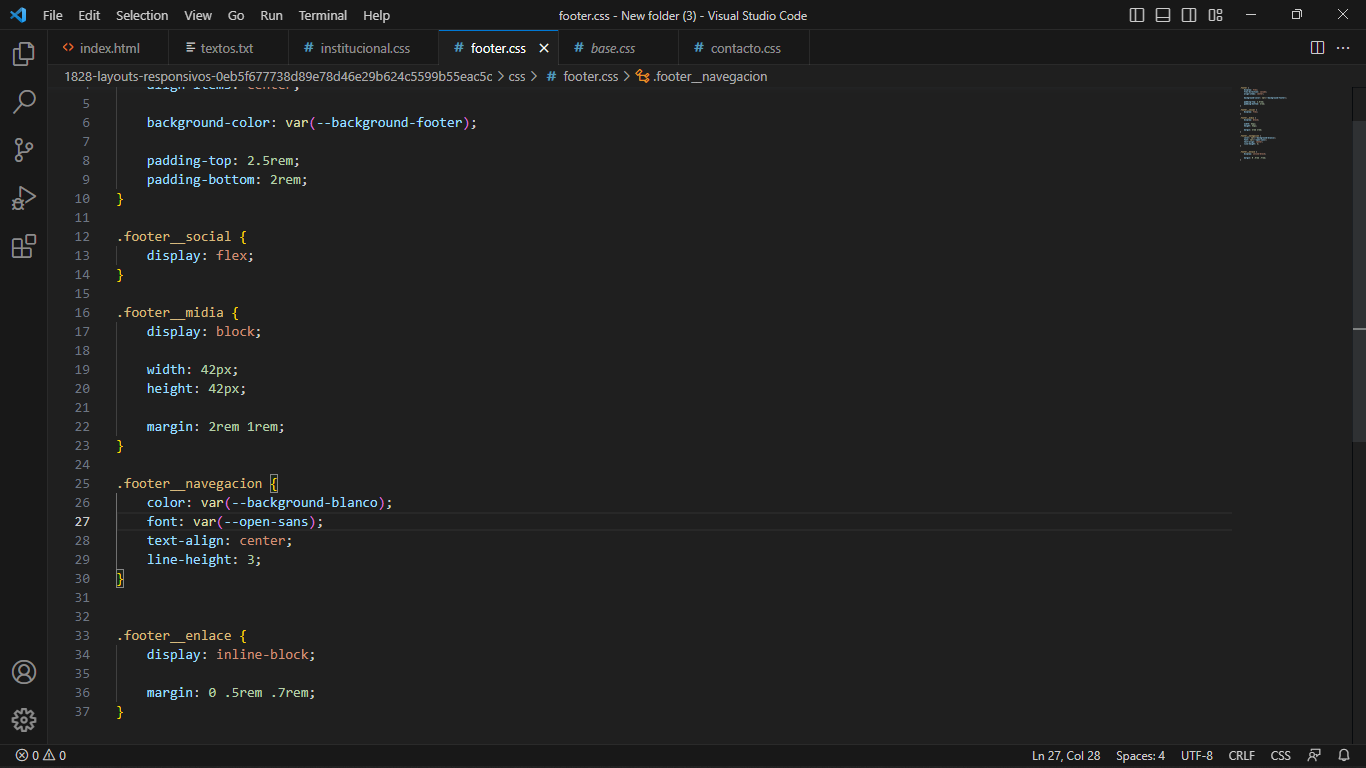Open the 1828-layouts-responsivos folder breadcrumb
This screenshot has height=768, width=1366.
coord(278,76)
